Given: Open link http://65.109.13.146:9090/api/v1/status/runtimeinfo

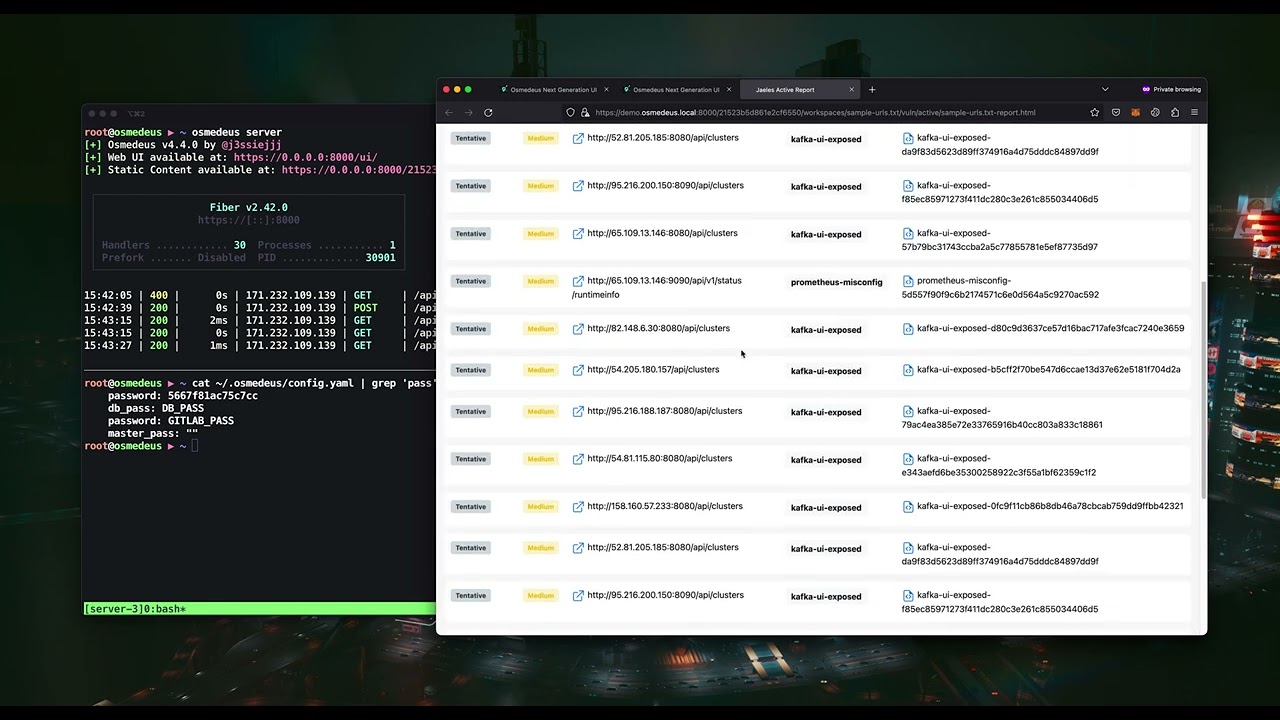Looking at the screenshot, I should pos(657,287).
